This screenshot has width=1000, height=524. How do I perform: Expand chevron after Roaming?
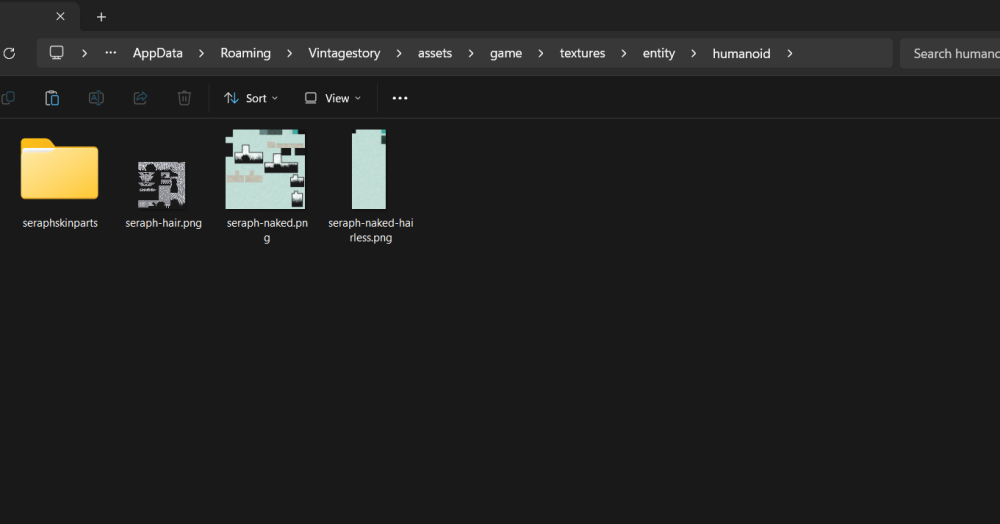(290, 54)
